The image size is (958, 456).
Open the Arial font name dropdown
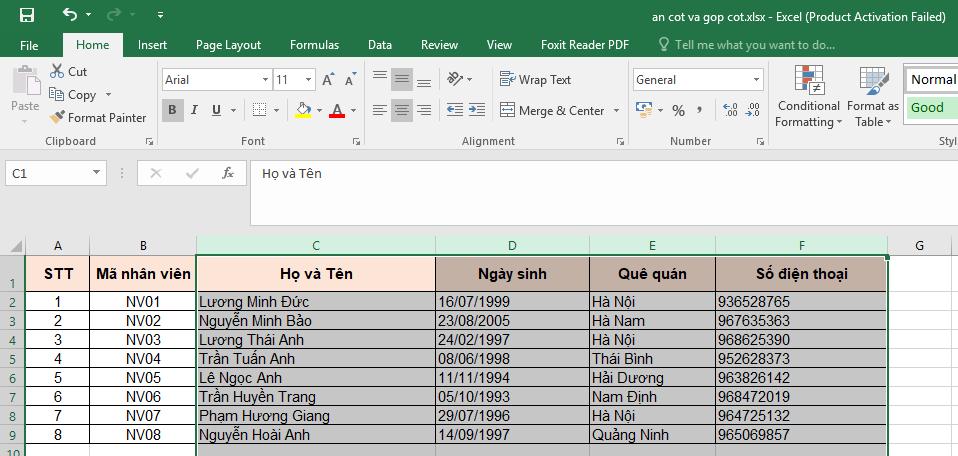[x=265, y=80]
